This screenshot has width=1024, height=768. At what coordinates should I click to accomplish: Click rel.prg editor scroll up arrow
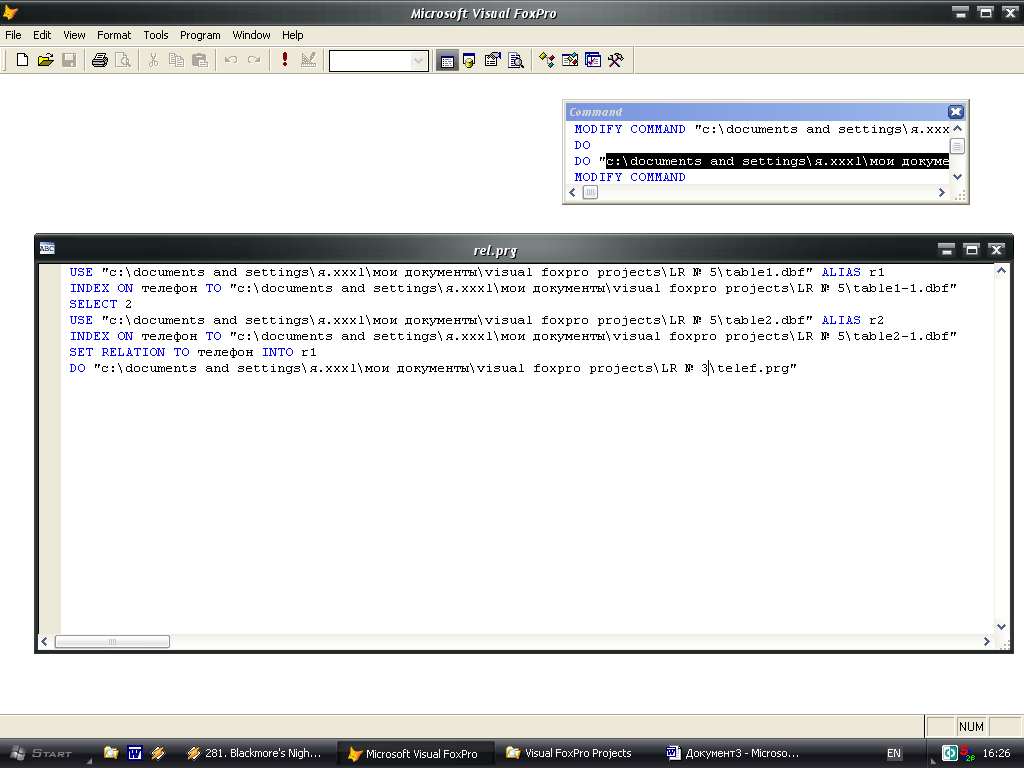click(x=1001, y=270)
